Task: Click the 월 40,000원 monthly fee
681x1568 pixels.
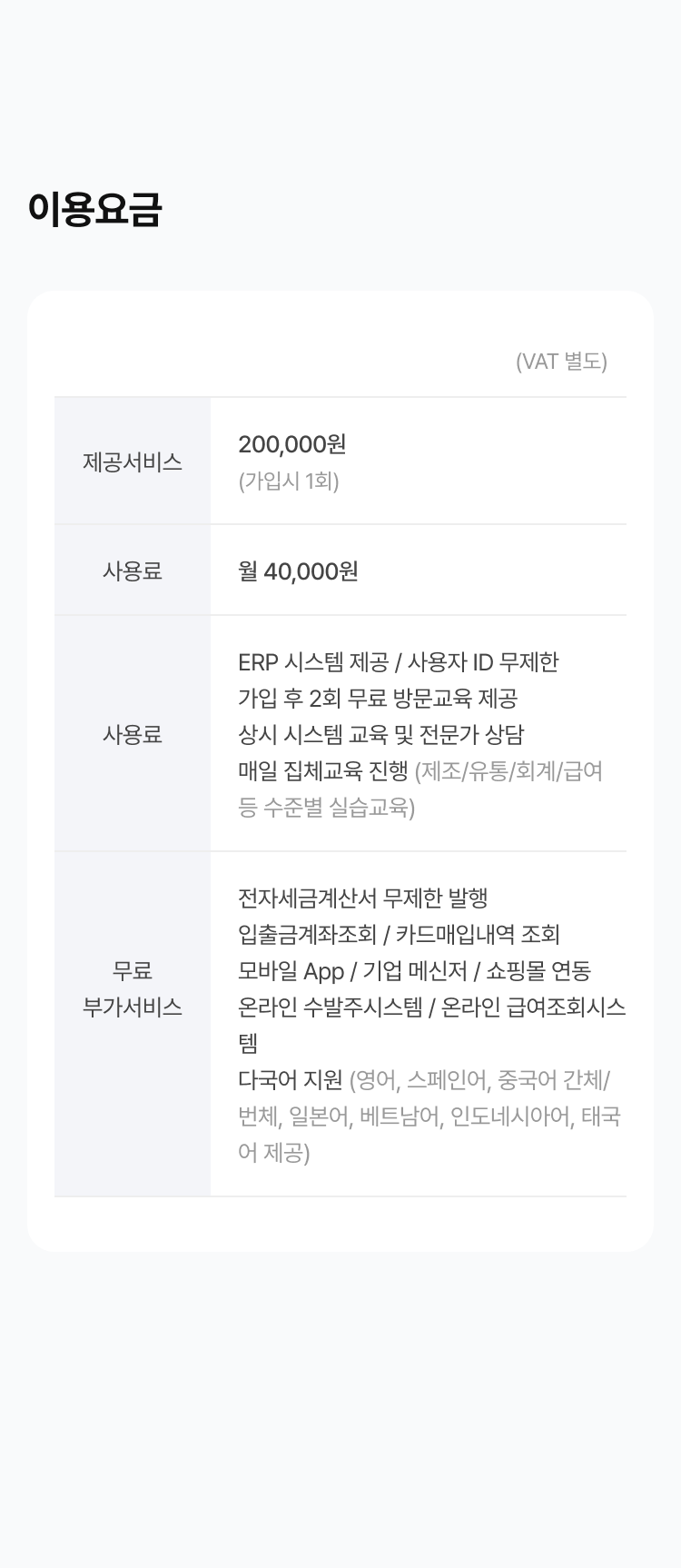Action: pyautogui.click(x=298, y=571)
